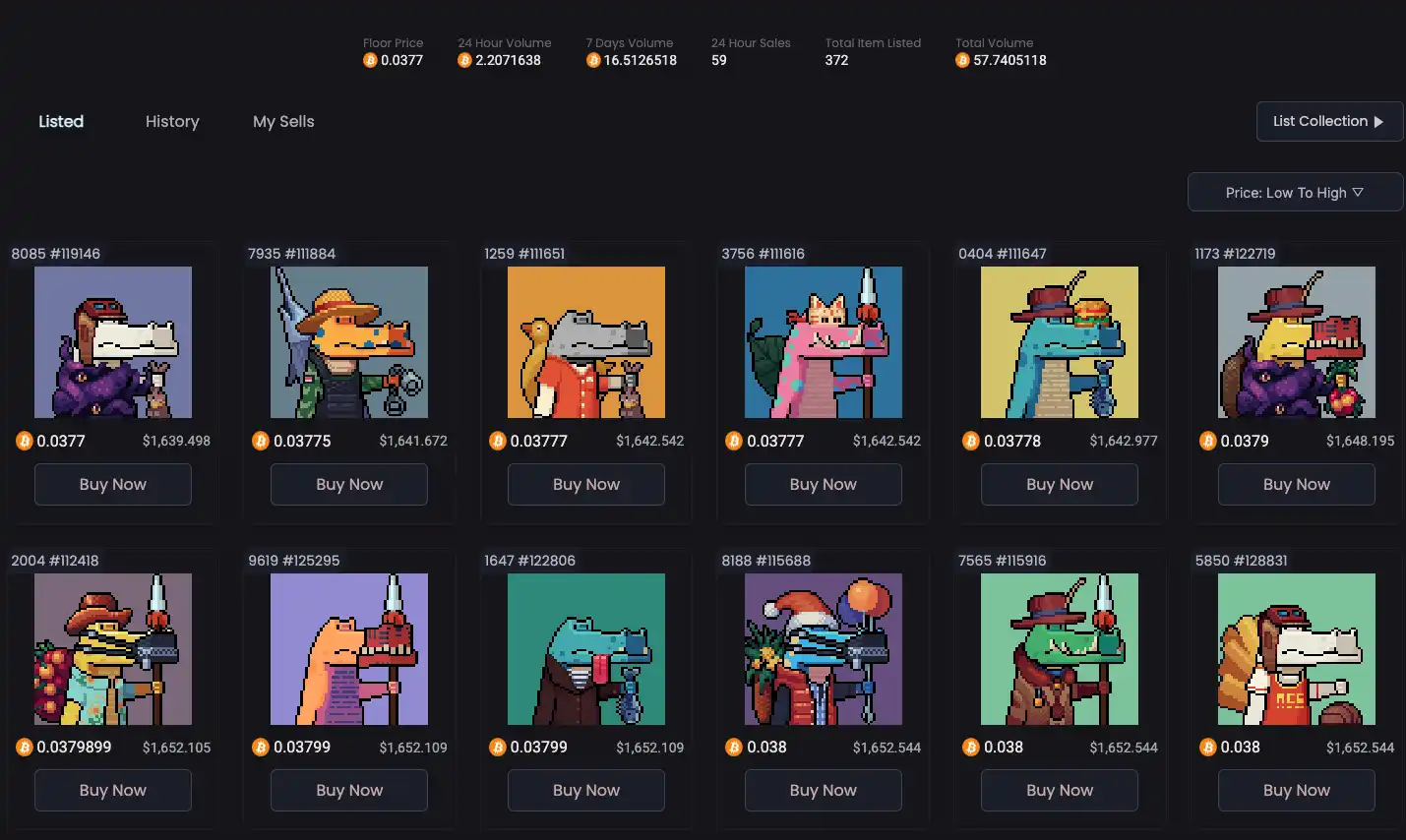The image size is (1406, 840).
Task: Click the Bitcoin icon beside Floor Price
Action: (370, 60)
